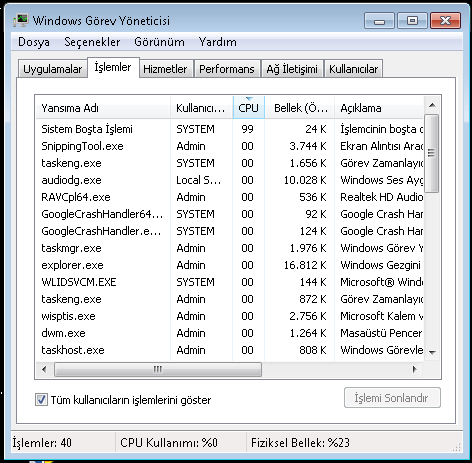
Task: Open the Yardım menu
Action: [218, 42]
